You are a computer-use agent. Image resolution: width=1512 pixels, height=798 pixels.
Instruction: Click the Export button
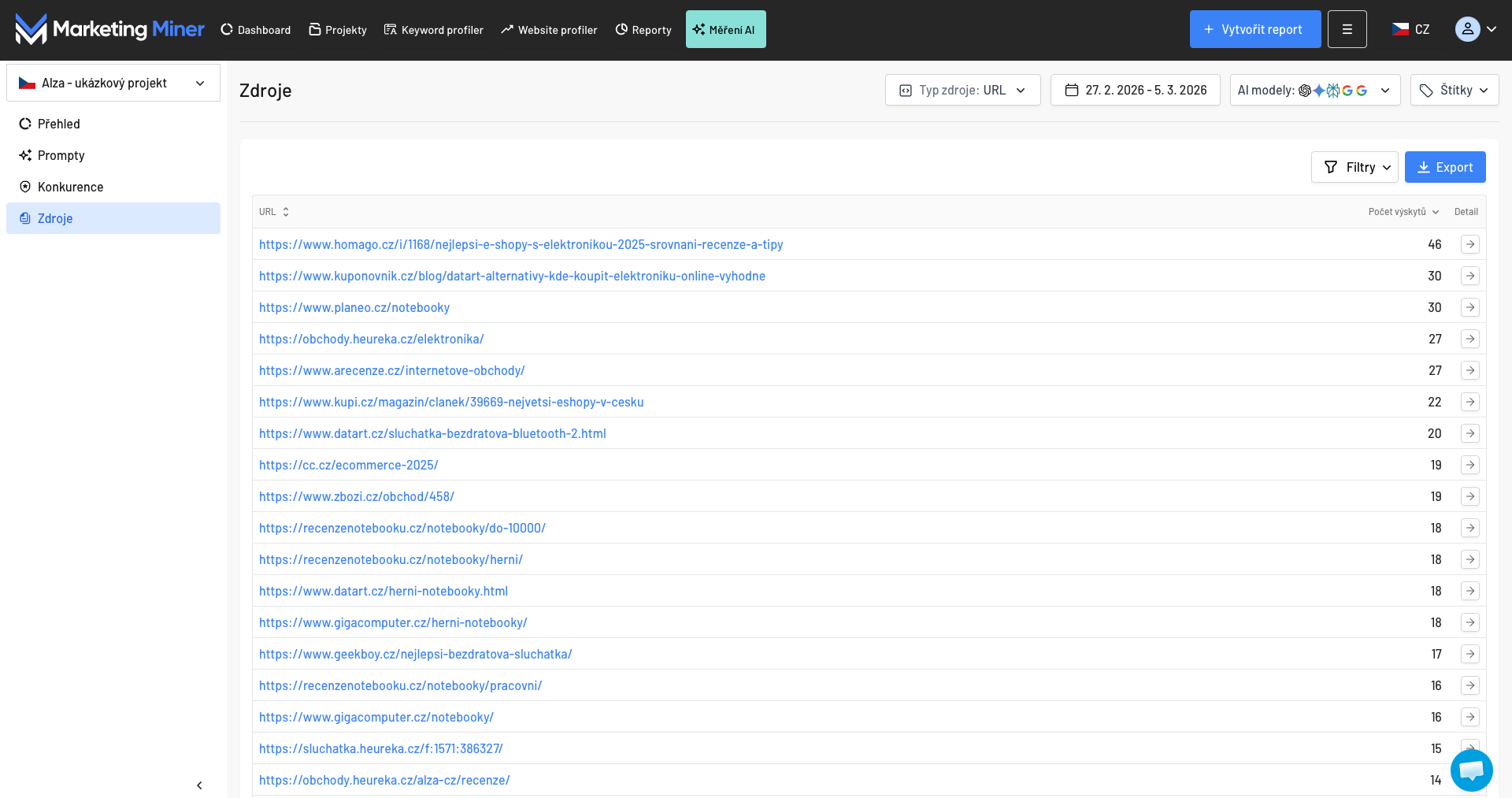click(1444, 167)
